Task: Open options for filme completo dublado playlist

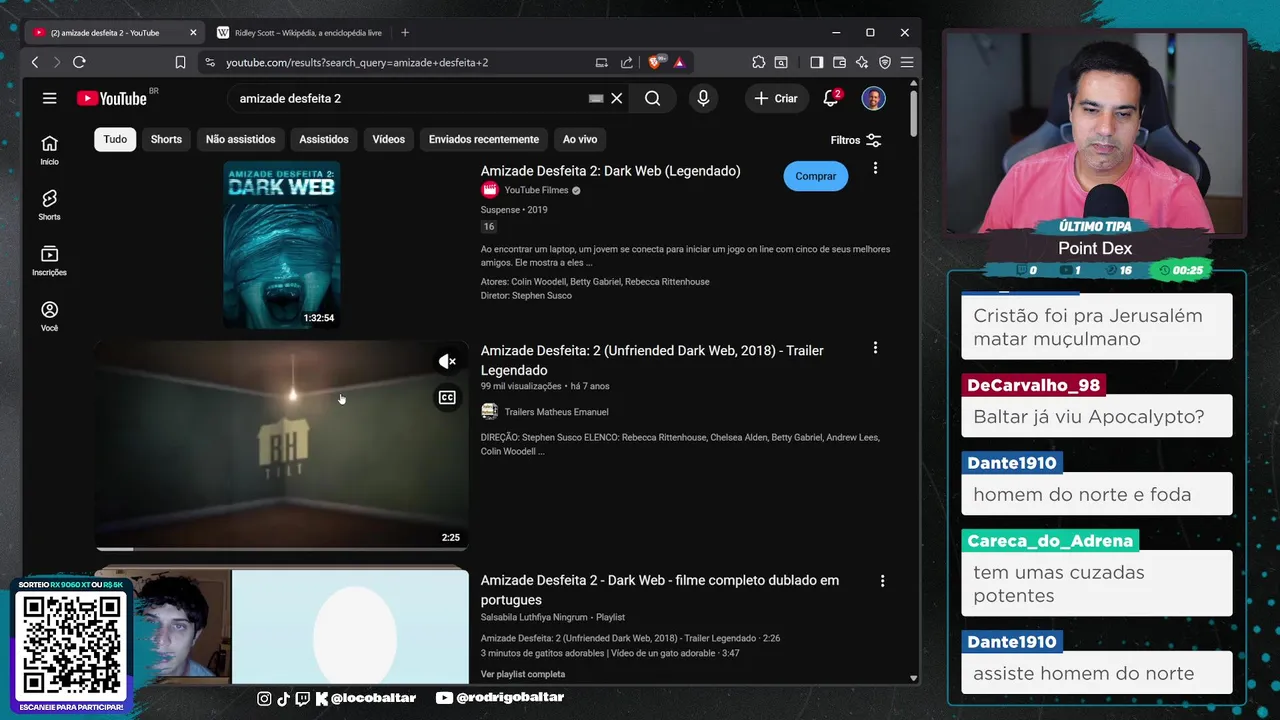Action: [882, 581]
